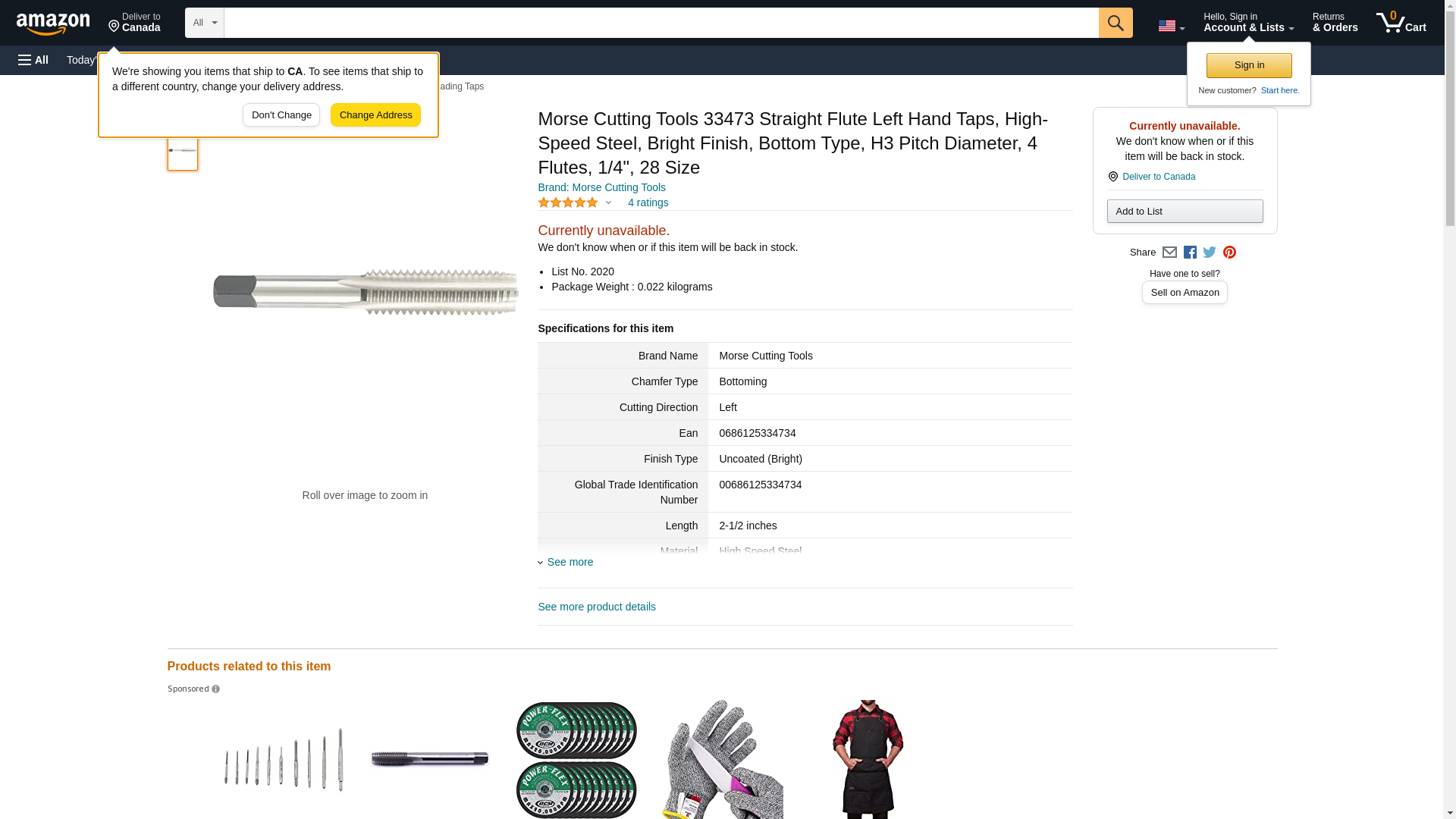Share product on Pinterest icon
The height and width of the screenshot is (819, 1456).
tap(1229, 253)
